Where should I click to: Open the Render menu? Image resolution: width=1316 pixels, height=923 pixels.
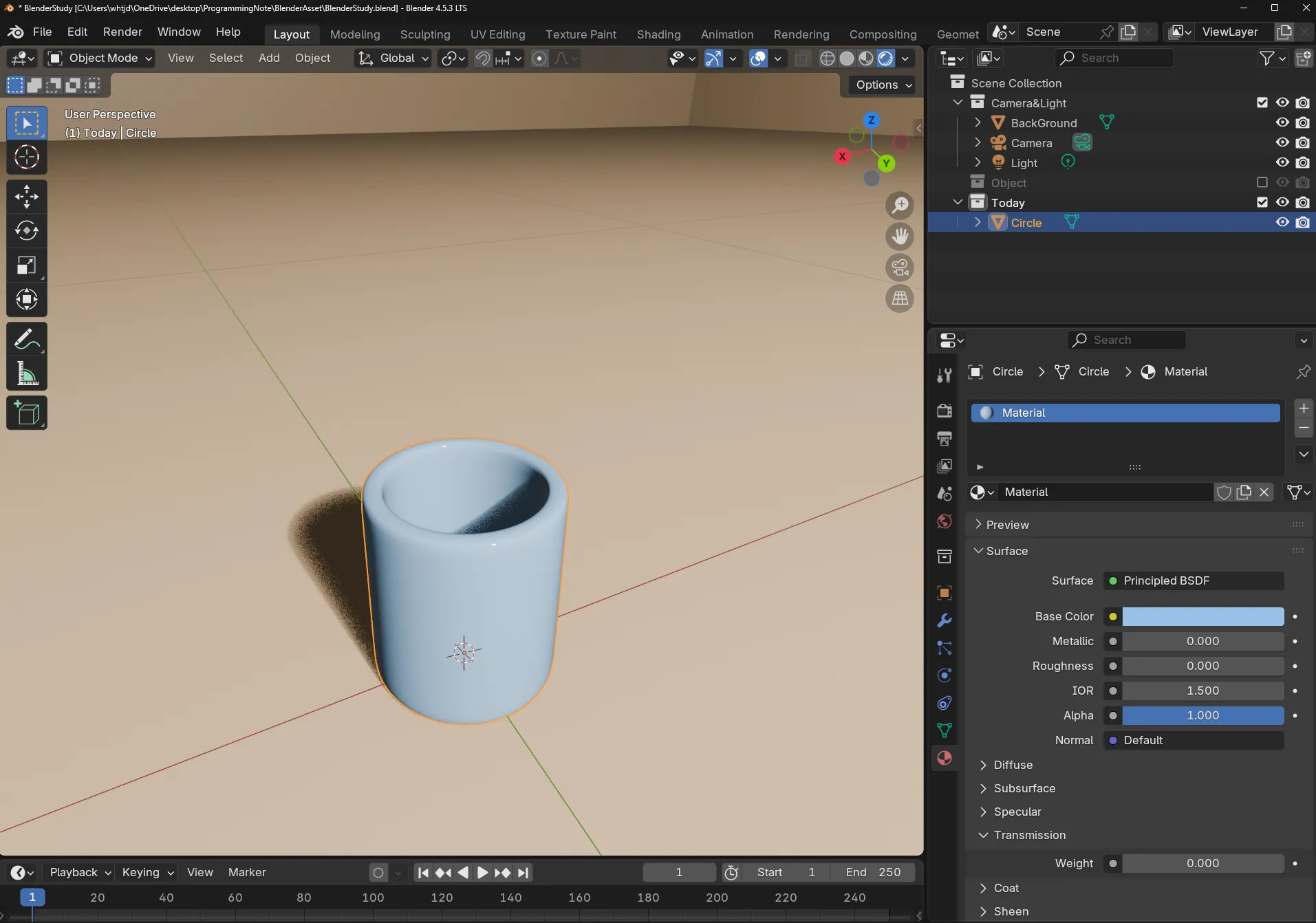coord(122,32)
